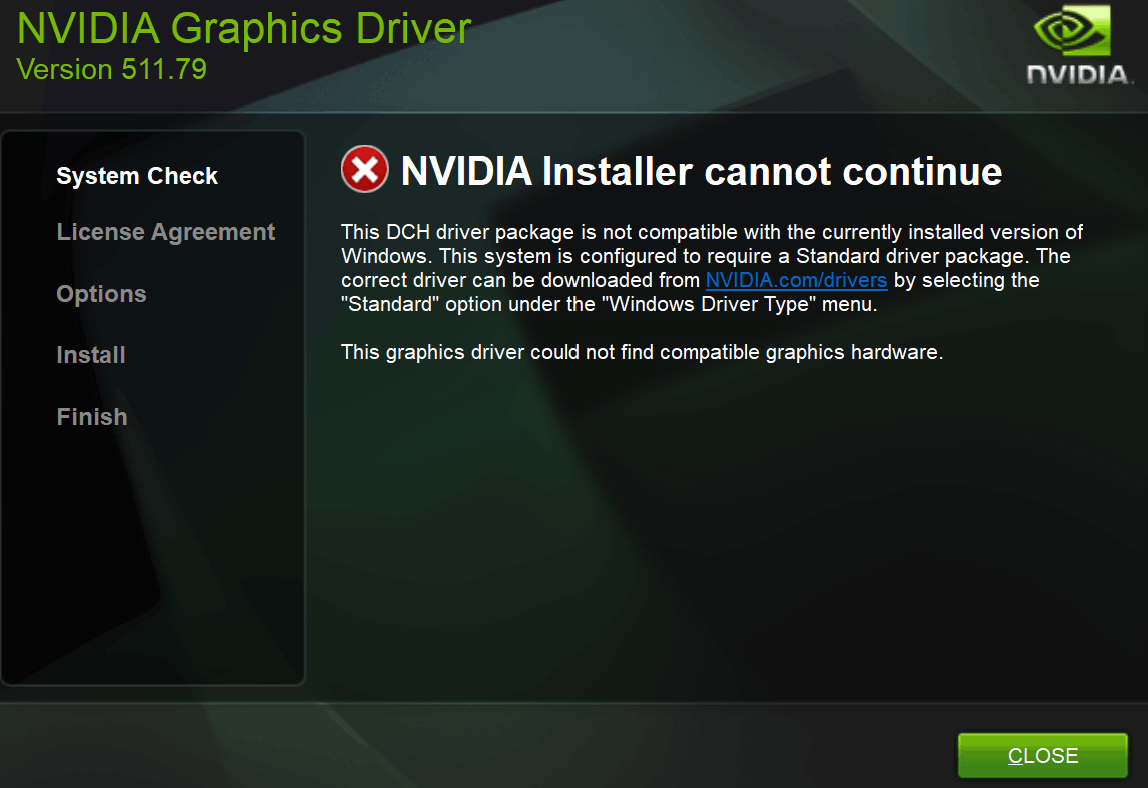Click the NVIDIA wordmark under the logo
This screenshot has height=788, width=1148.
[x=1079, y=75]
